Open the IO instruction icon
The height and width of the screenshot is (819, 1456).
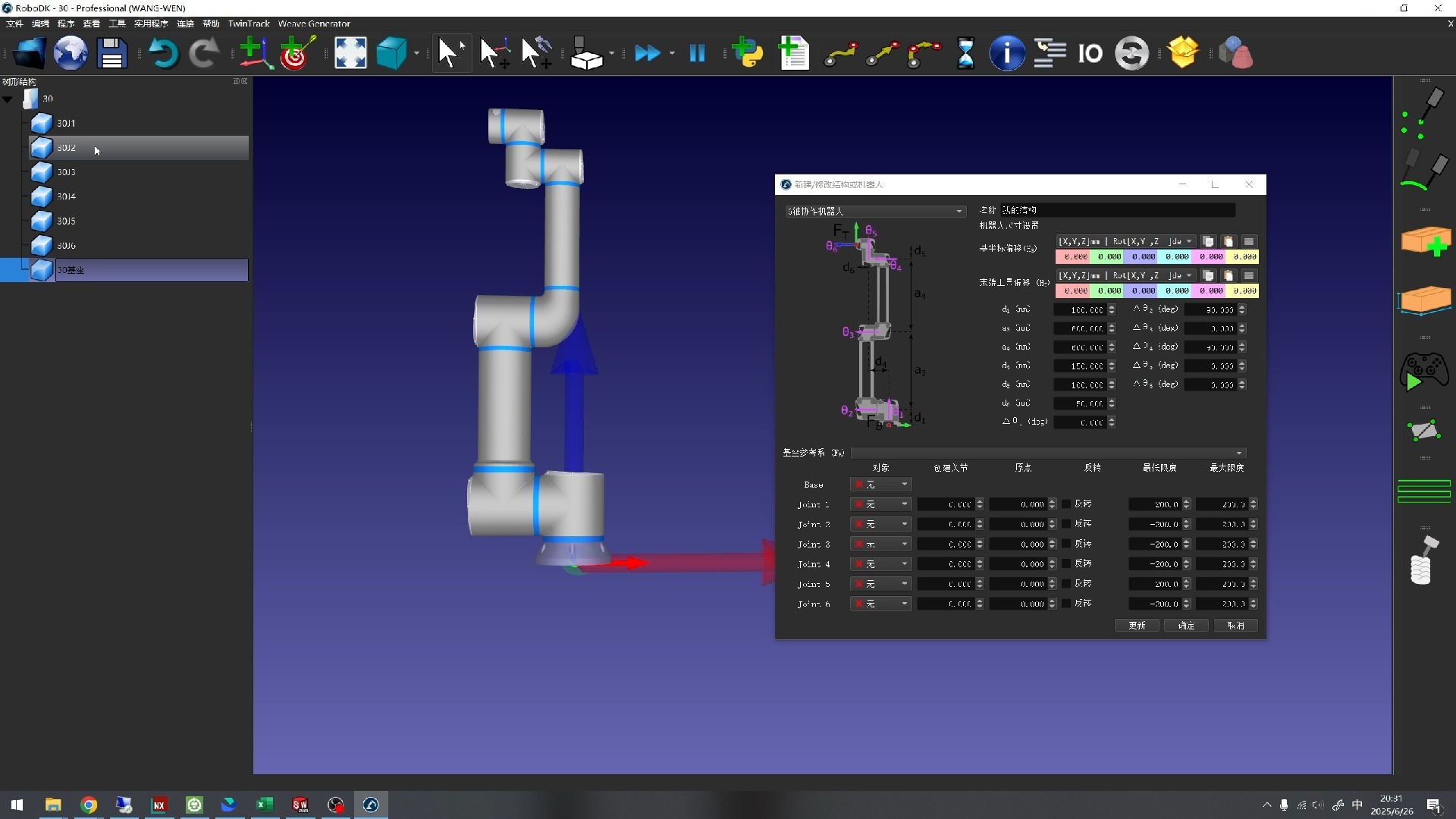(1090, 54)
